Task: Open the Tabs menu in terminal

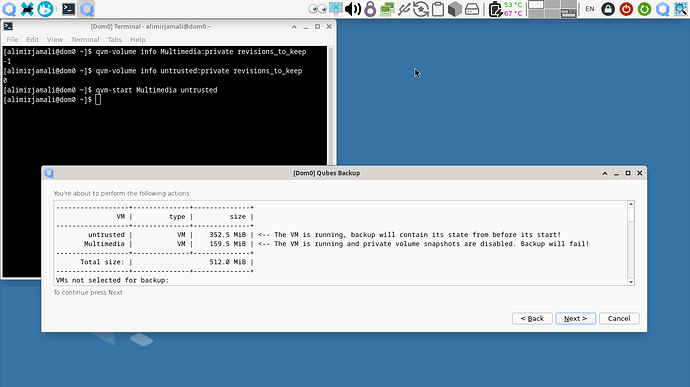Action: 114,40
